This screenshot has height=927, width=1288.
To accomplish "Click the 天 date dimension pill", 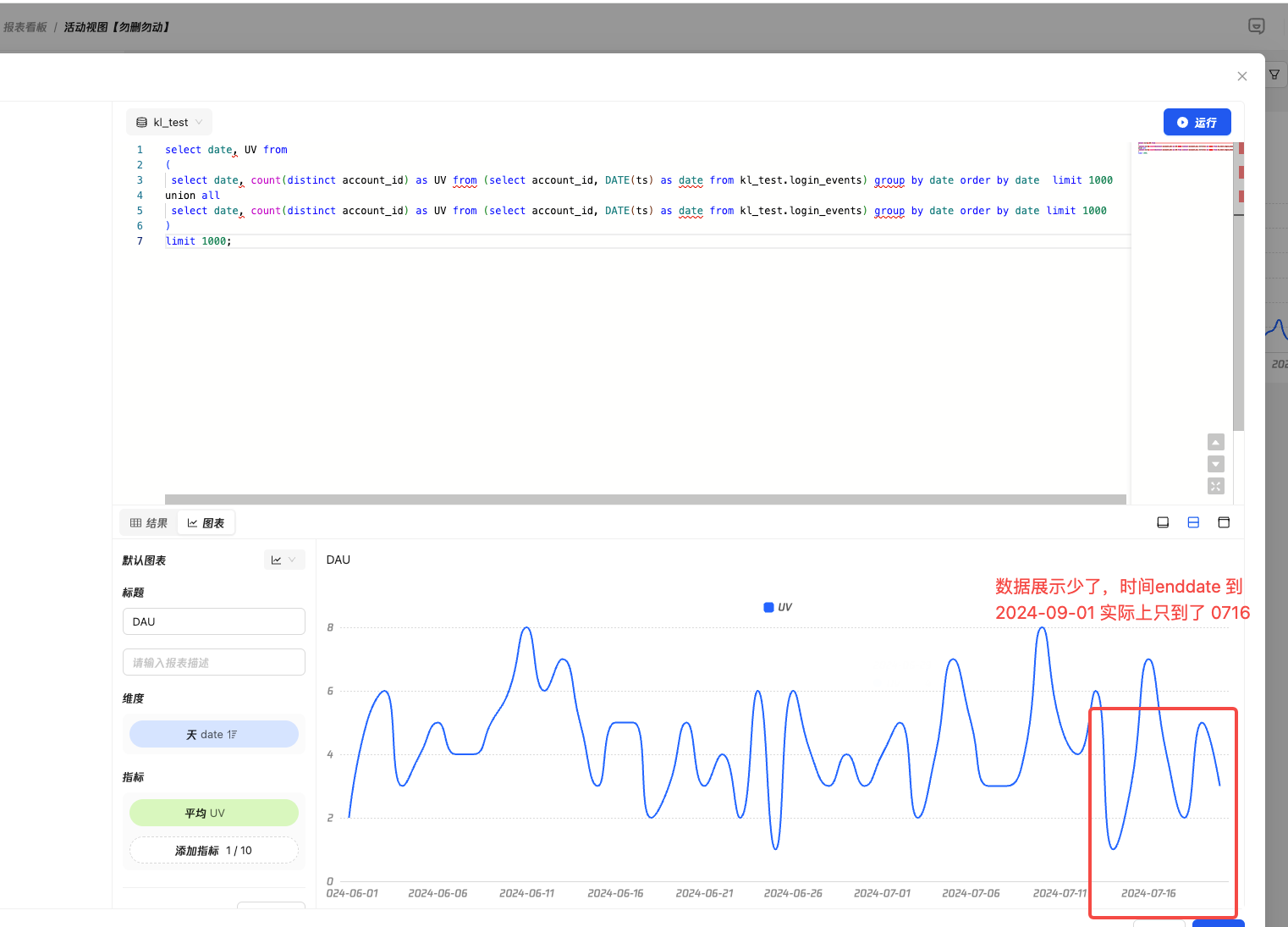I will coord(214,734).
